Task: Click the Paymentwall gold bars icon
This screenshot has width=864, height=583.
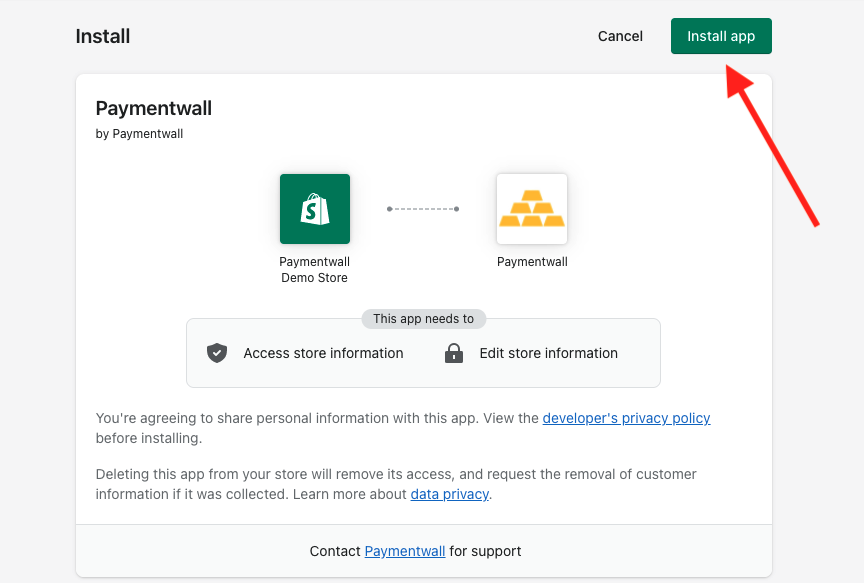Action: 532,209
